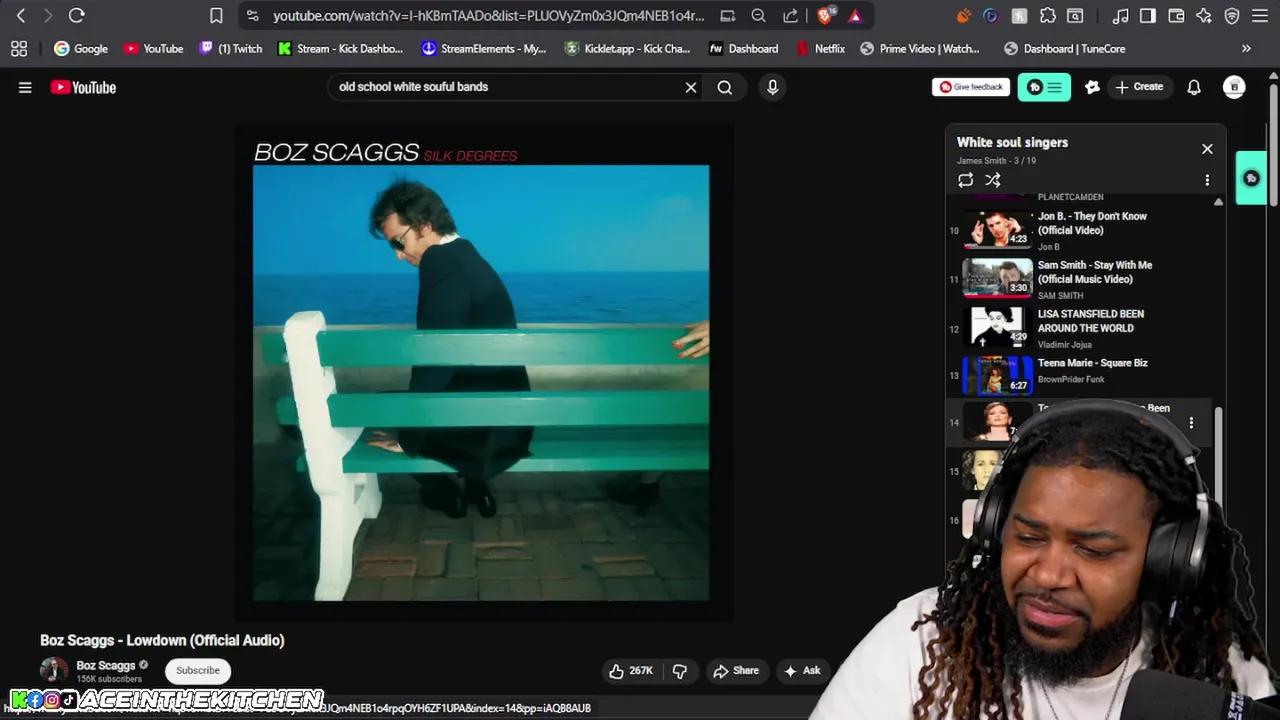Open YouTube notifications bell
The height and width of the screenshot is (720, 1280).
(x=1193, y=87)
